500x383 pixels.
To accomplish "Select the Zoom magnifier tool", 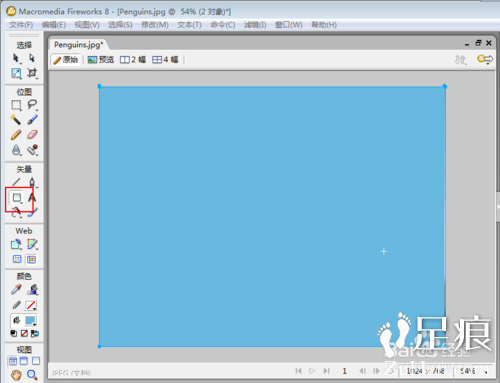I will (x=32, y=375).
